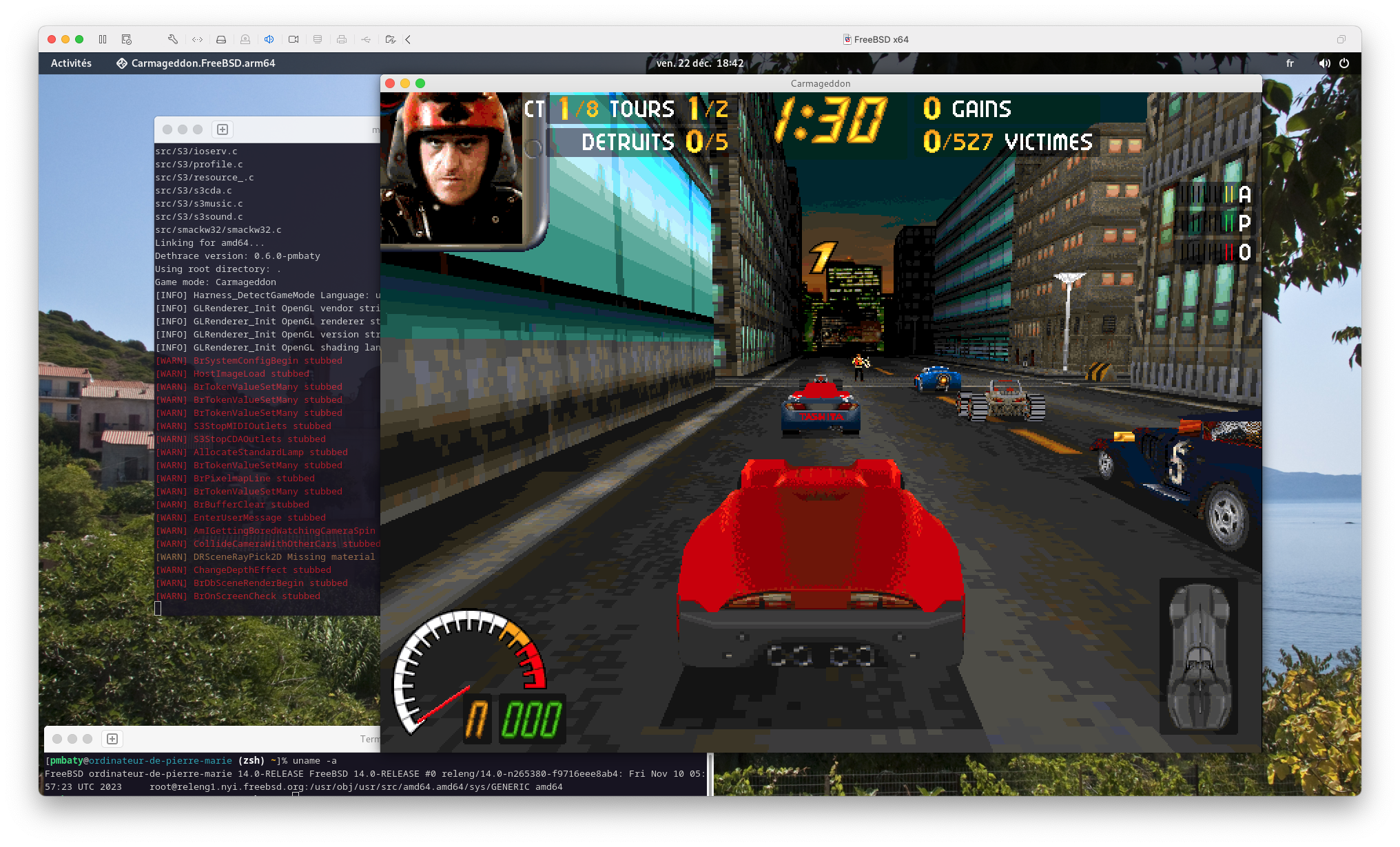This screenshot has width=1400, height=847.
Task: Open the power system menu
Action: [x=1344, y=63]
